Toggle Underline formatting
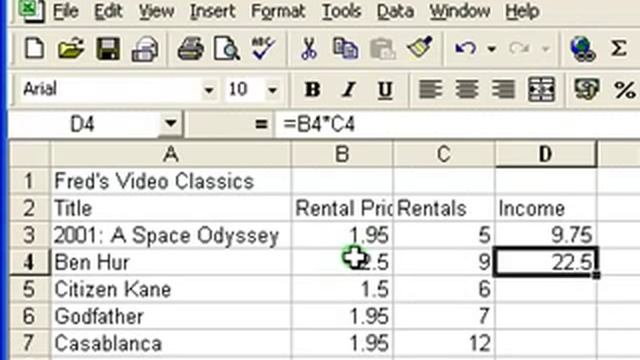Image resolution: width=640 pixels, height=360 pixels. [x=385, y=90]
